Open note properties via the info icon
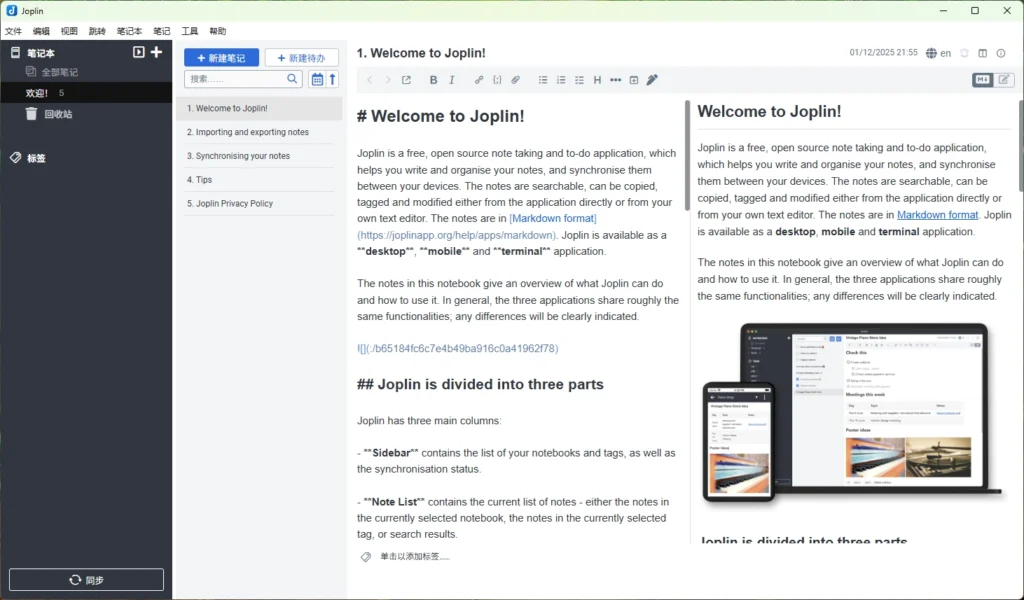1024x600 pixels. click(x=1000, y=53)
